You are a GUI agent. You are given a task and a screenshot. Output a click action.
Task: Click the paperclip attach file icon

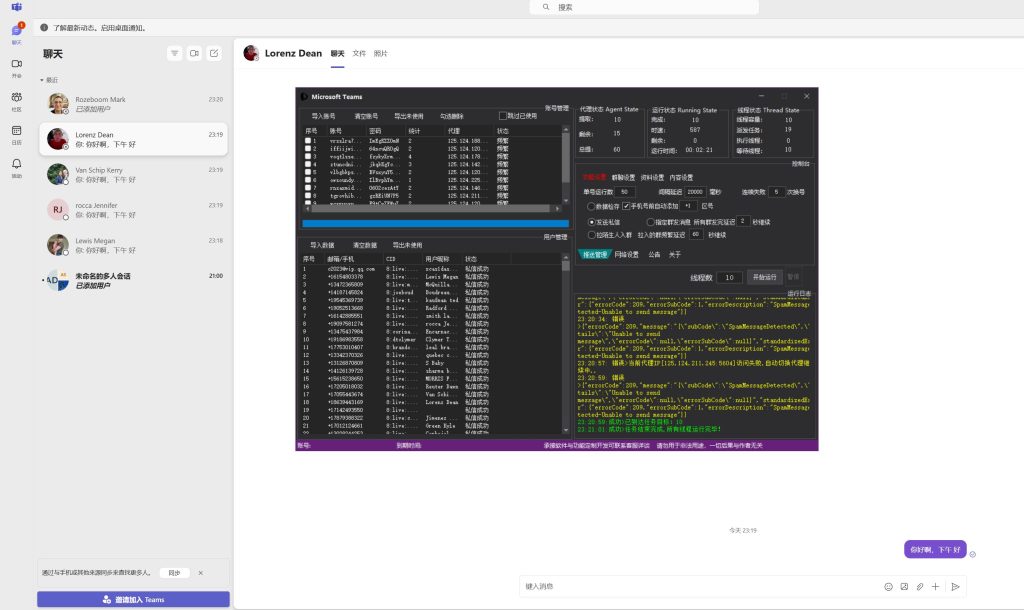tap(919, 587)
